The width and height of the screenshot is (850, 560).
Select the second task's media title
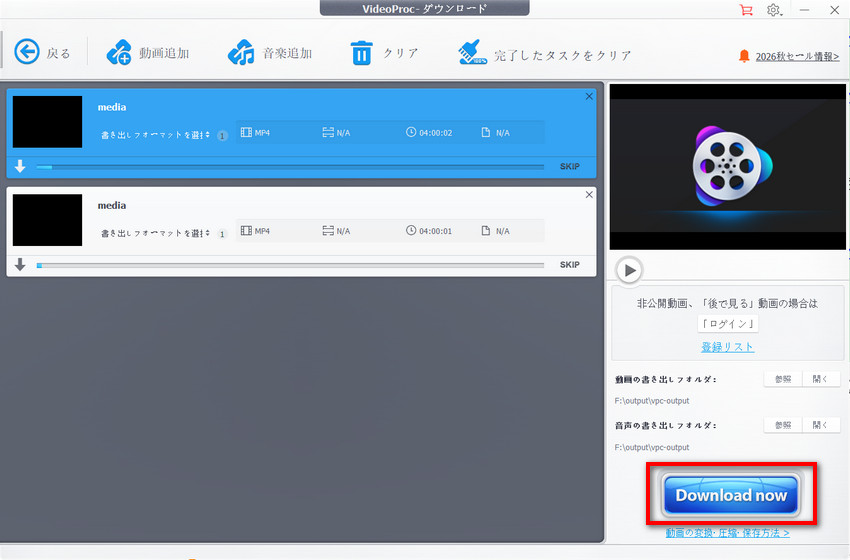[x=112, y=205]
